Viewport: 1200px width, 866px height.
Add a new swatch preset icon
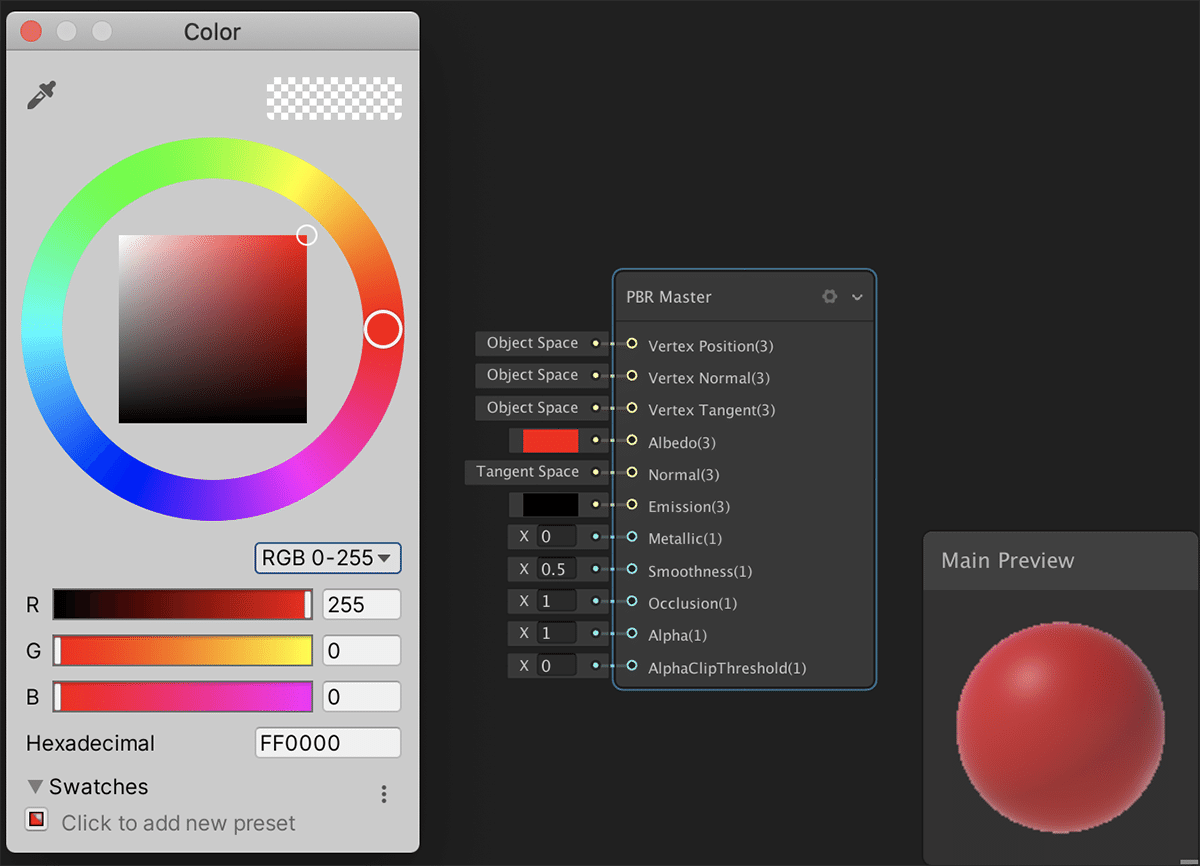click(36, 820)
